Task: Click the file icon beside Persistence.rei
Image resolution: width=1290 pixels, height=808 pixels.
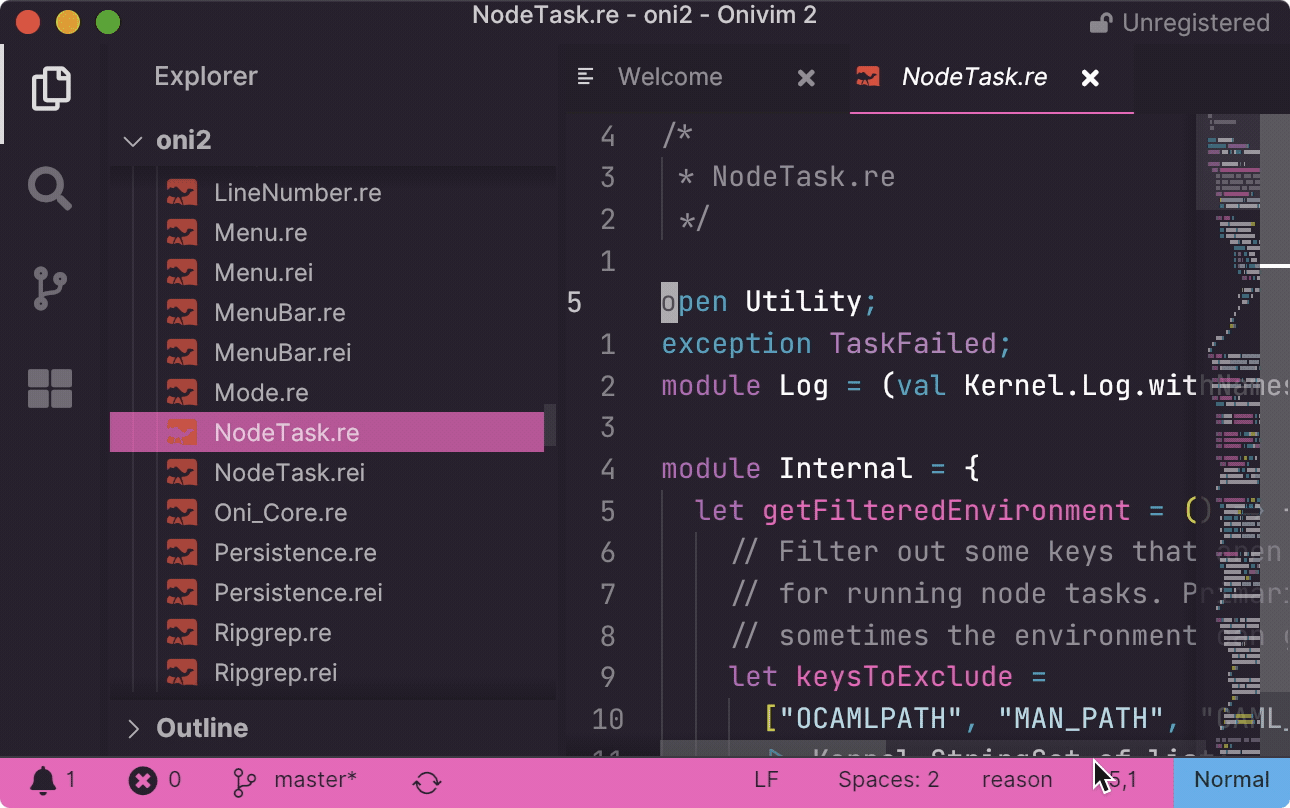Action: point(181,593)
